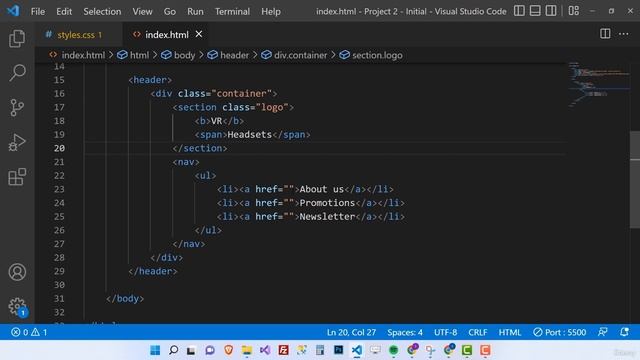
Task: Open Task View on the taskbar
Action: (191, 350)
